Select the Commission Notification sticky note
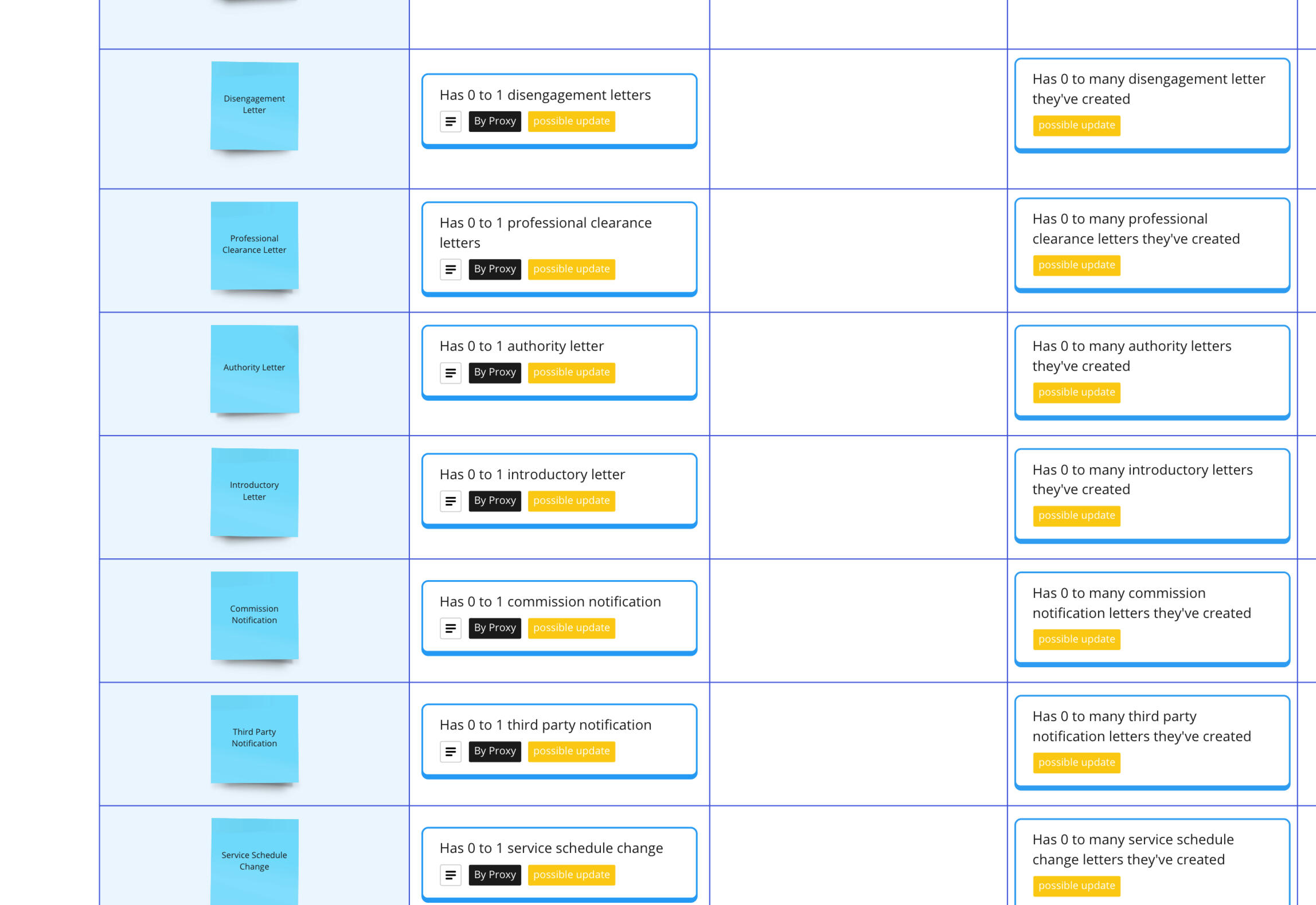The image size is (1316, 905). pos(254,615)
